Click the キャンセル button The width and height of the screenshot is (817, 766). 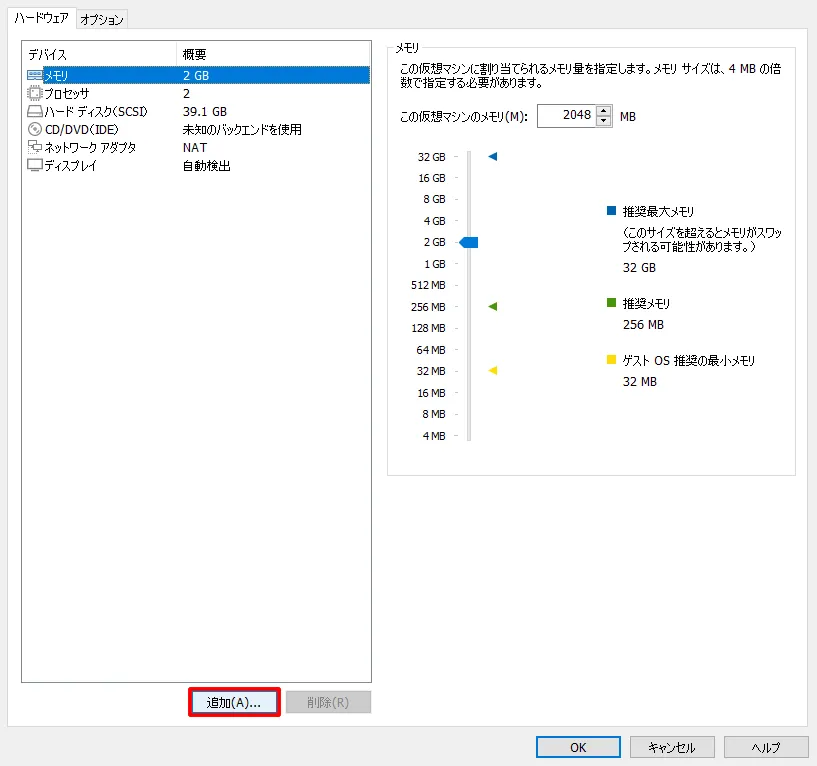672,747
